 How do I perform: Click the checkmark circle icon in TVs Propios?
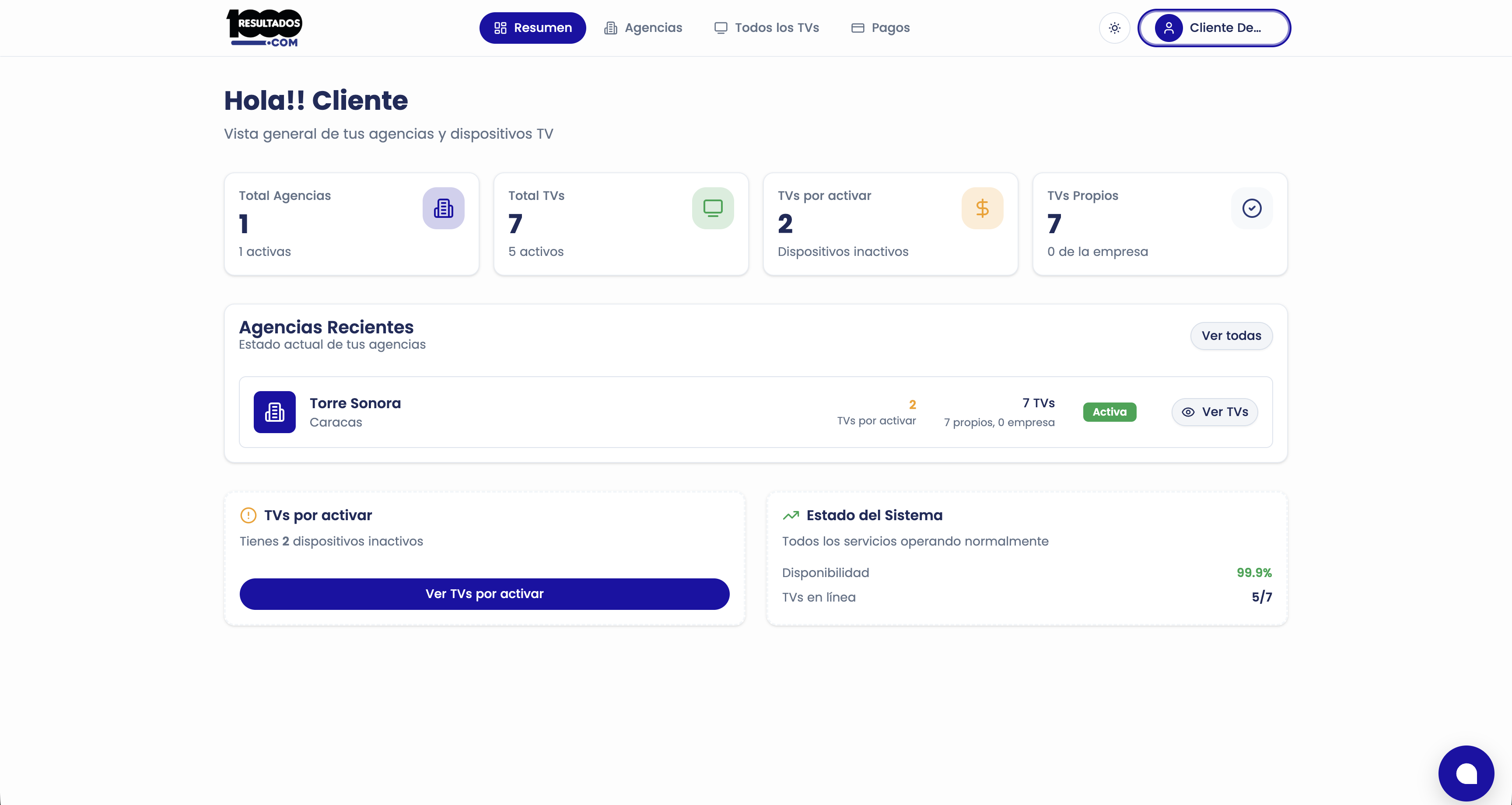click(x=1251, y=208)
